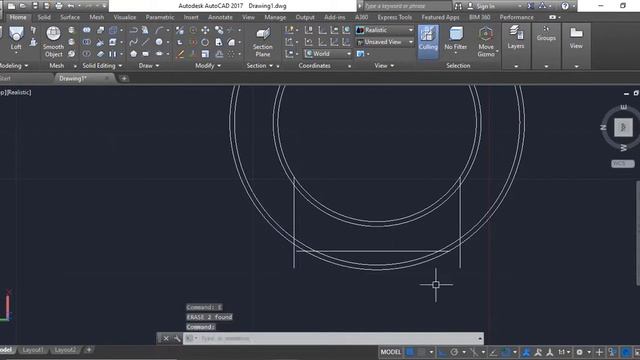Viewport: 640px width, 360px height.
Task: Toggle object snap tracking in status bar
Action: click(x=493, y=352)
